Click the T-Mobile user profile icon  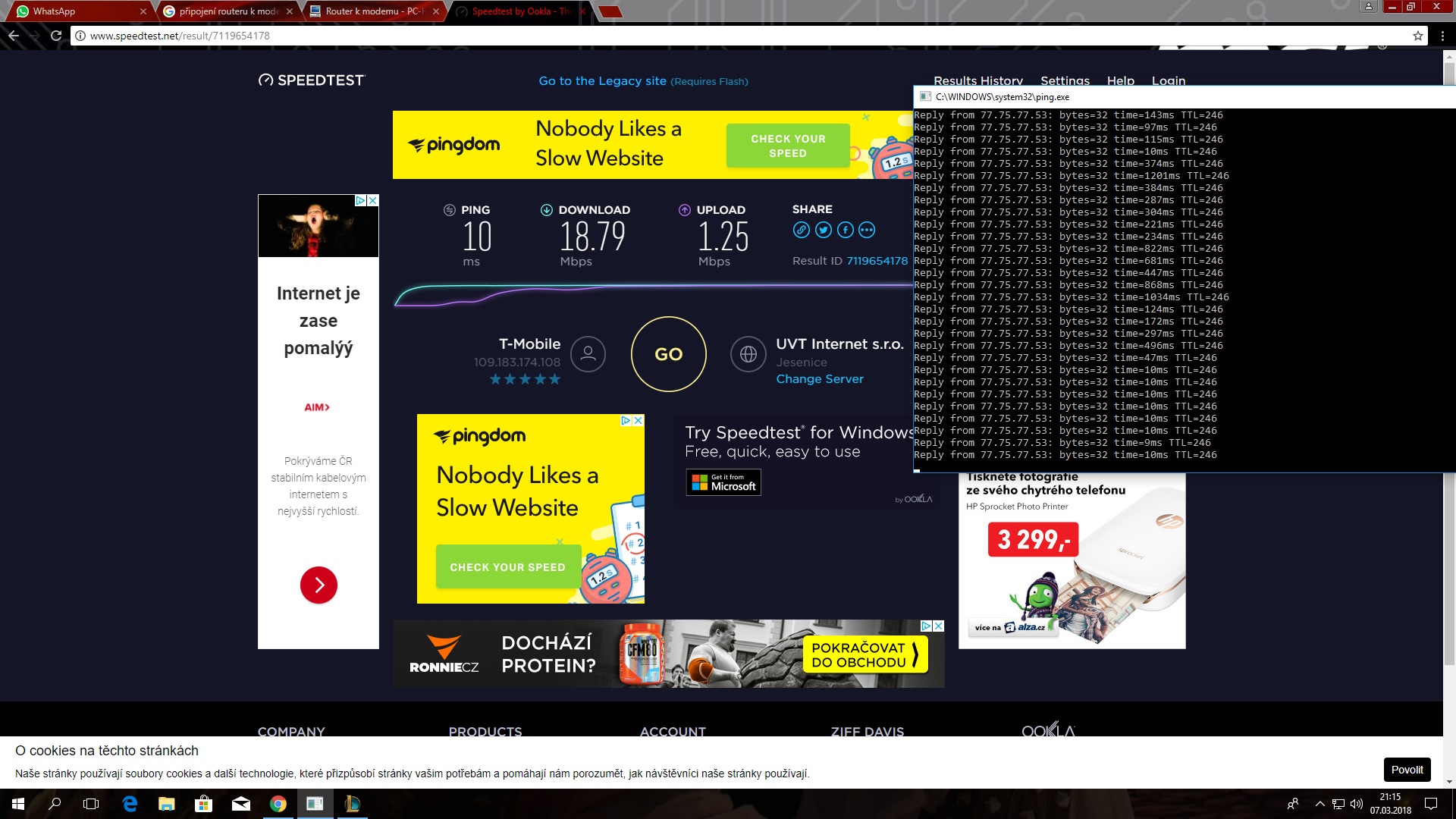tap(588, 354)
